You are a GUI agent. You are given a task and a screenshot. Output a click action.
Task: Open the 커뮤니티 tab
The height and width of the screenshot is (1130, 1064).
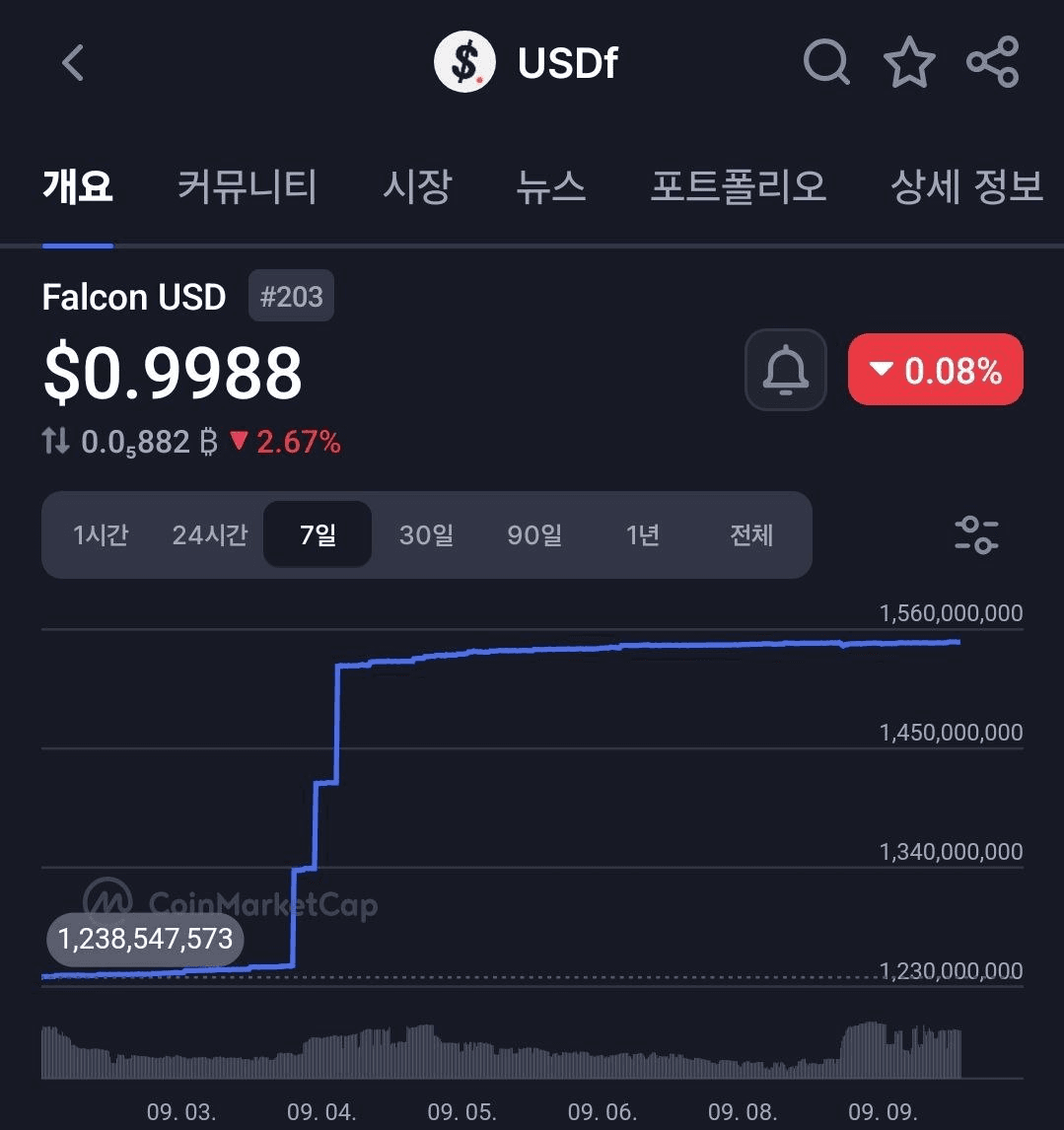pos(247,186)
